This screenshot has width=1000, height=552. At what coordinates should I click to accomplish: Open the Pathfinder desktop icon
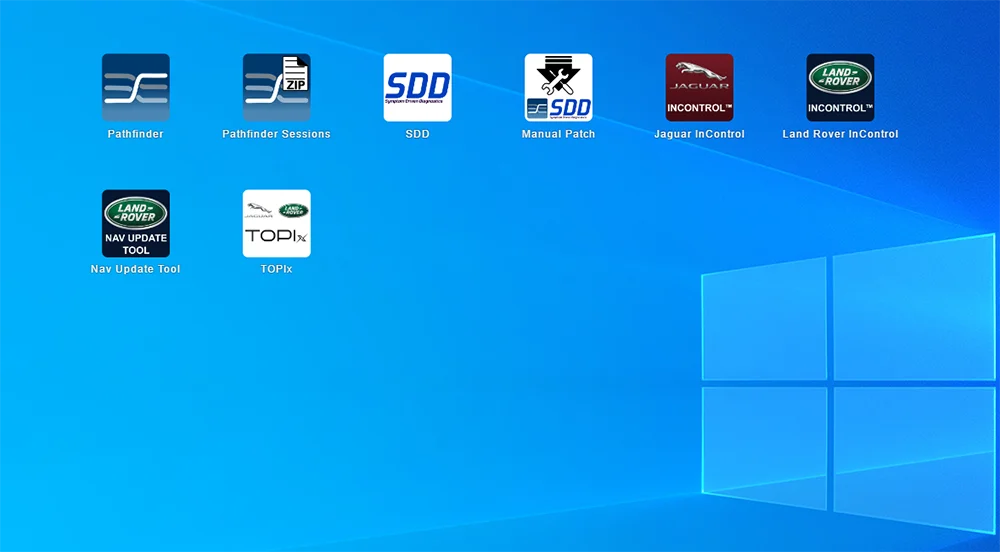click(136, 87)
